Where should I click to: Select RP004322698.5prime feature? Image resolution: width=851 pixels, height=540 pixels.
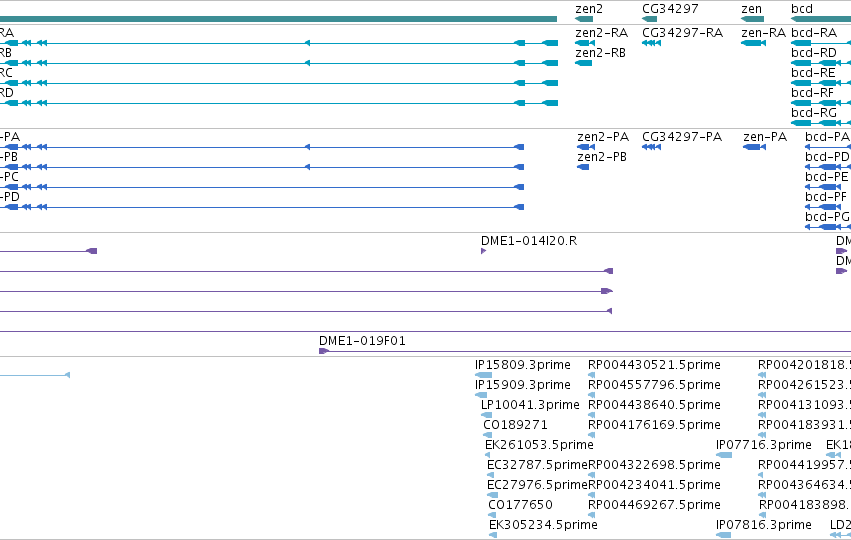pyautogui.click(x=592, y=475)
